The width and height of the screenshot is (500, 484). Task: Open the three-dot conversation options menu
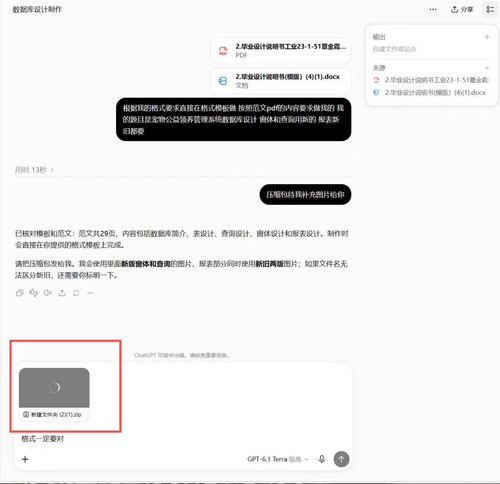click(x=433, y=9)
